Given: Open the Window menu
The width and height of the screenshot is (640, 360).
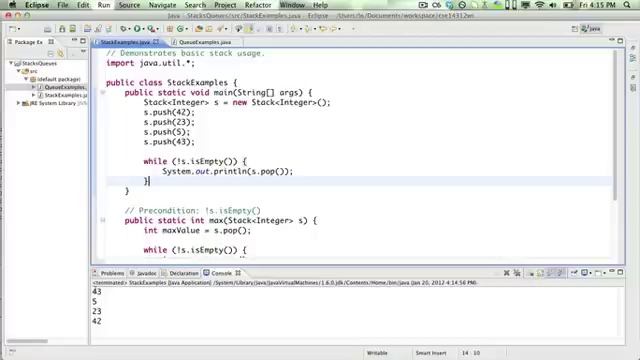Looking at the screenshot, I should [x=292, y=5].
